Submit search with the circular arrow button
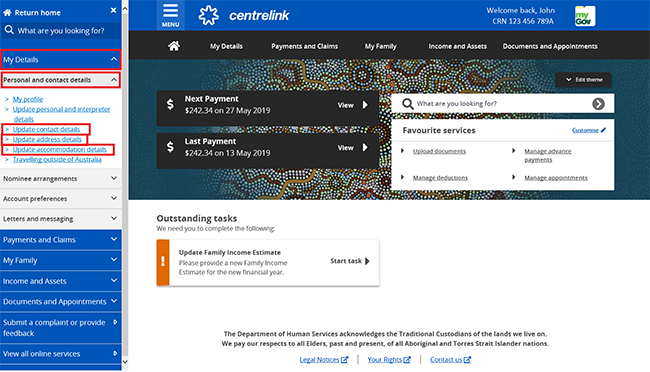Viewport: 650px width, 372px height. pyautogui.click(x=598, y=104)
